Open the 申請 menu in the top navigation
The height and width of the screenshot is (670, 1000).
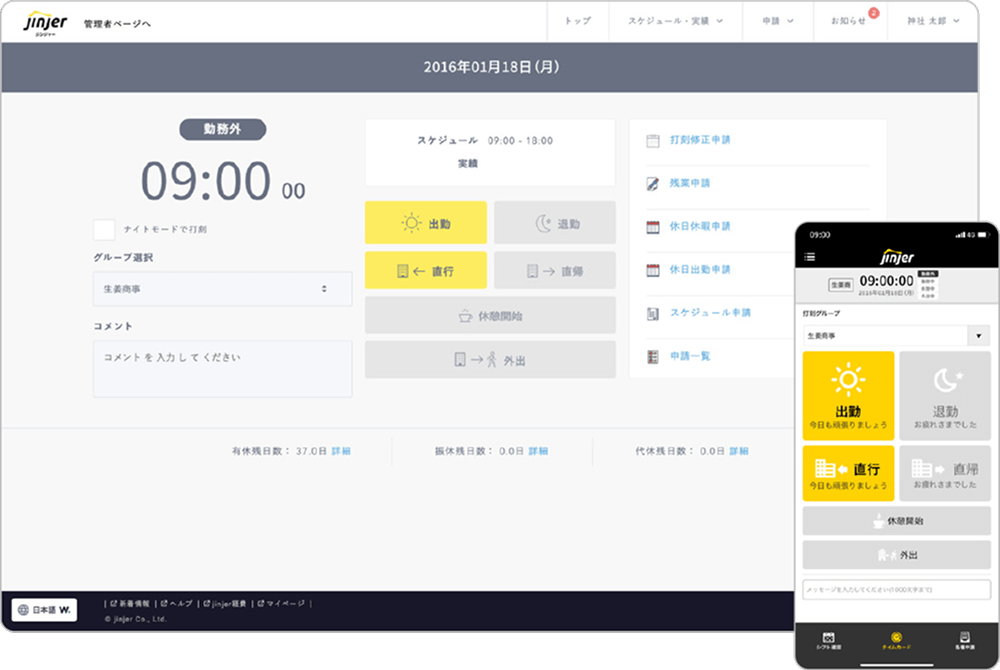[774, 21]
